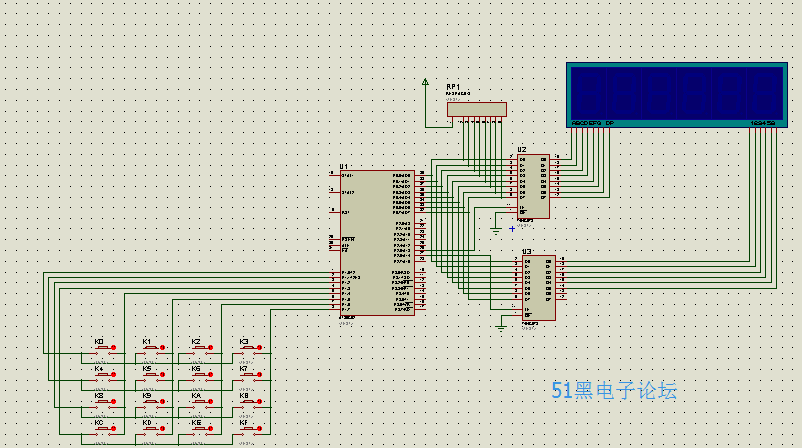Select the K4 push button
Viewport: 802px width, 448px height.
click(102, 376)
